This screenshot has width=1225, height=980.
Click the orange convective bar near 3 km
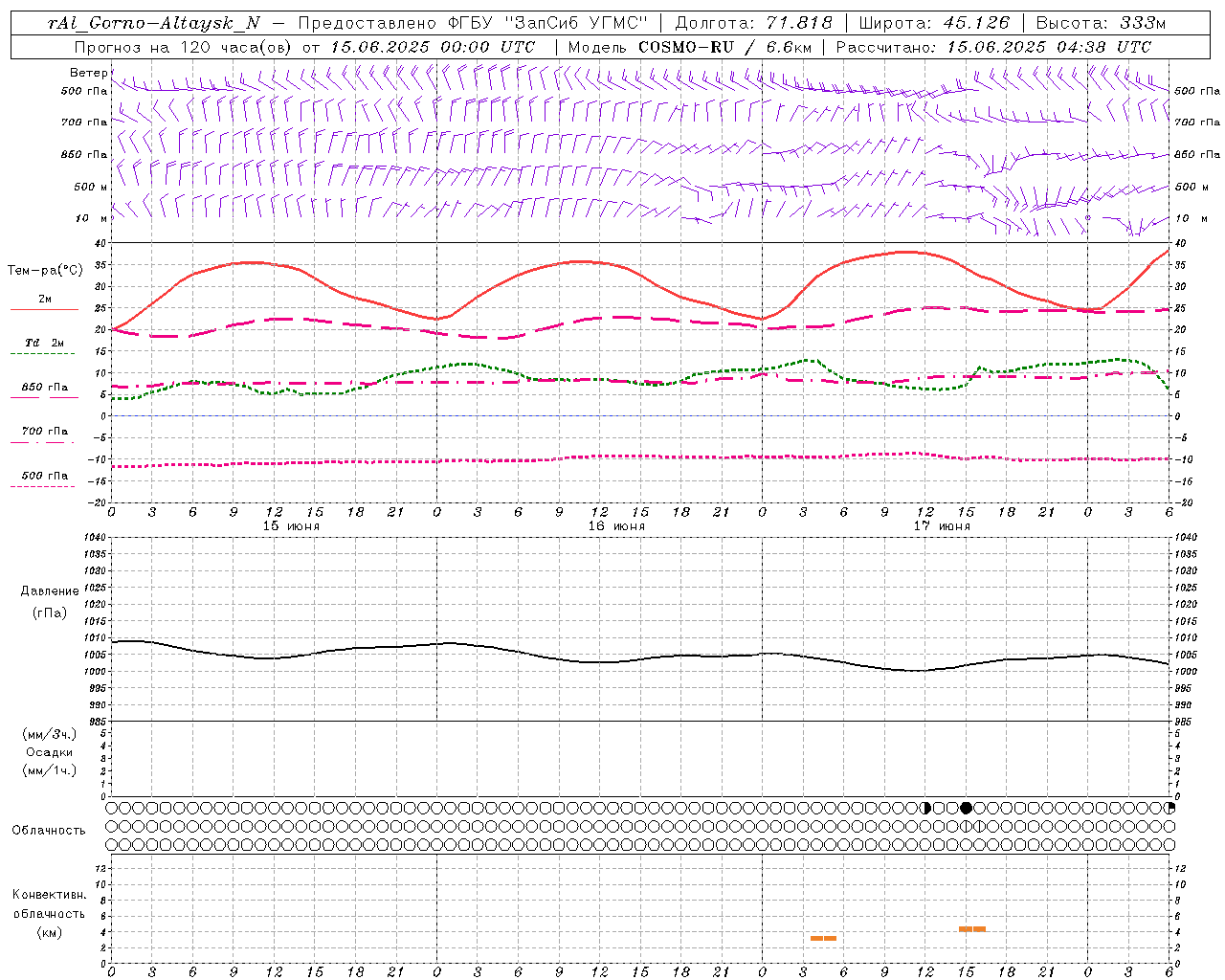coord(823,938)
